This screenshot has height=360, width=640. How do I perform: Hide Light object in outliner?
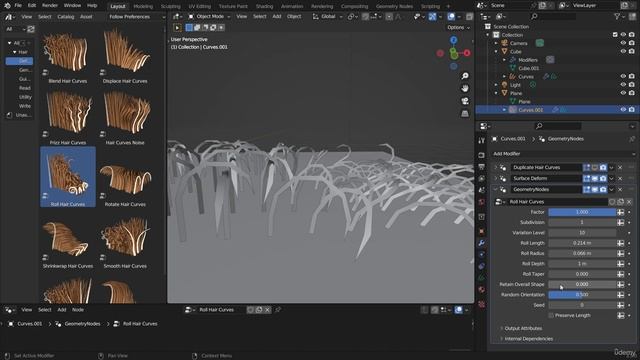[623, 85]
